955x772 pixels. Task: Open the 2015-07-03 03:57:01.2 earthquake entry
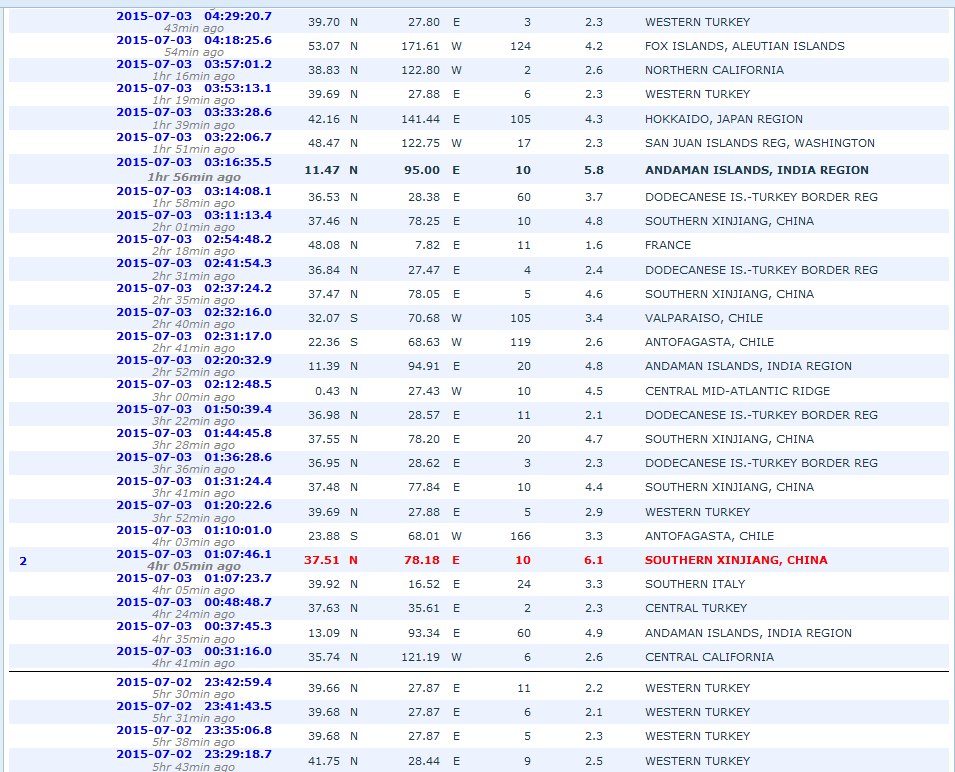coord(194,65)
